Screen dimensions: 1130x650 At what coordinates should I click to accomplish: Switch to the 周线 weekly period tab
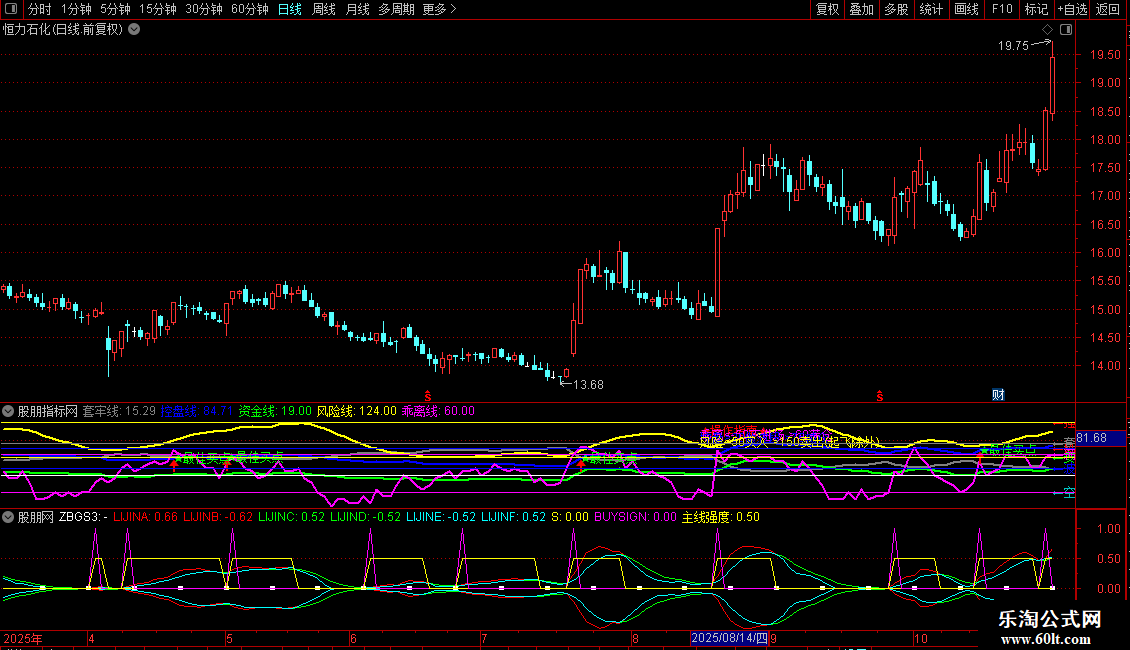tap(324, 9)
